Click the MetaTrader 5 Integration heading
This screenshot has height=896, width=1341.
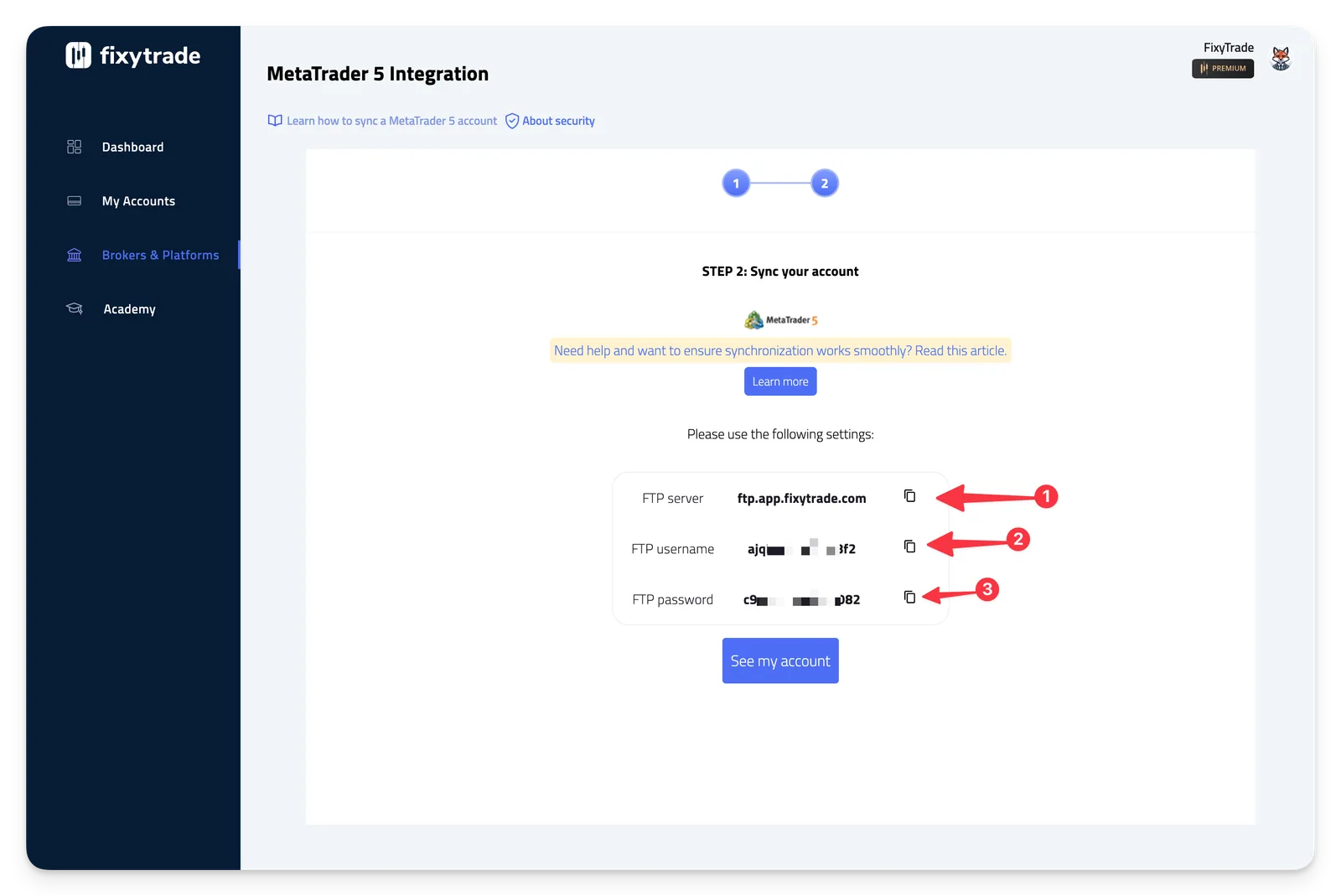coord(377,74)
